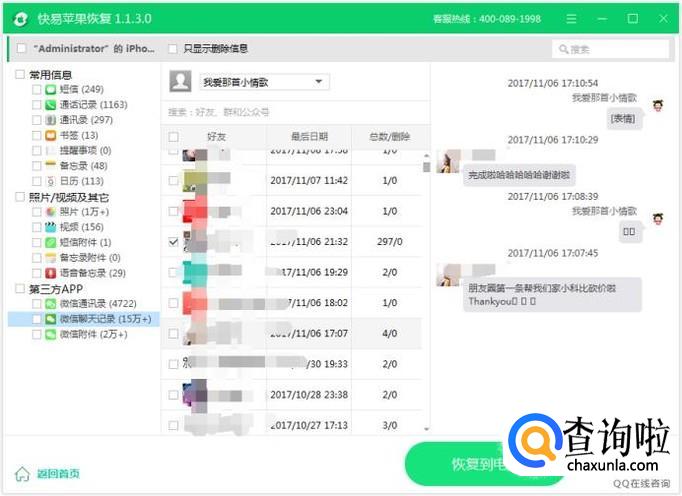Click the scrollbar down arrow of chat list

click(x=426, y=429)
